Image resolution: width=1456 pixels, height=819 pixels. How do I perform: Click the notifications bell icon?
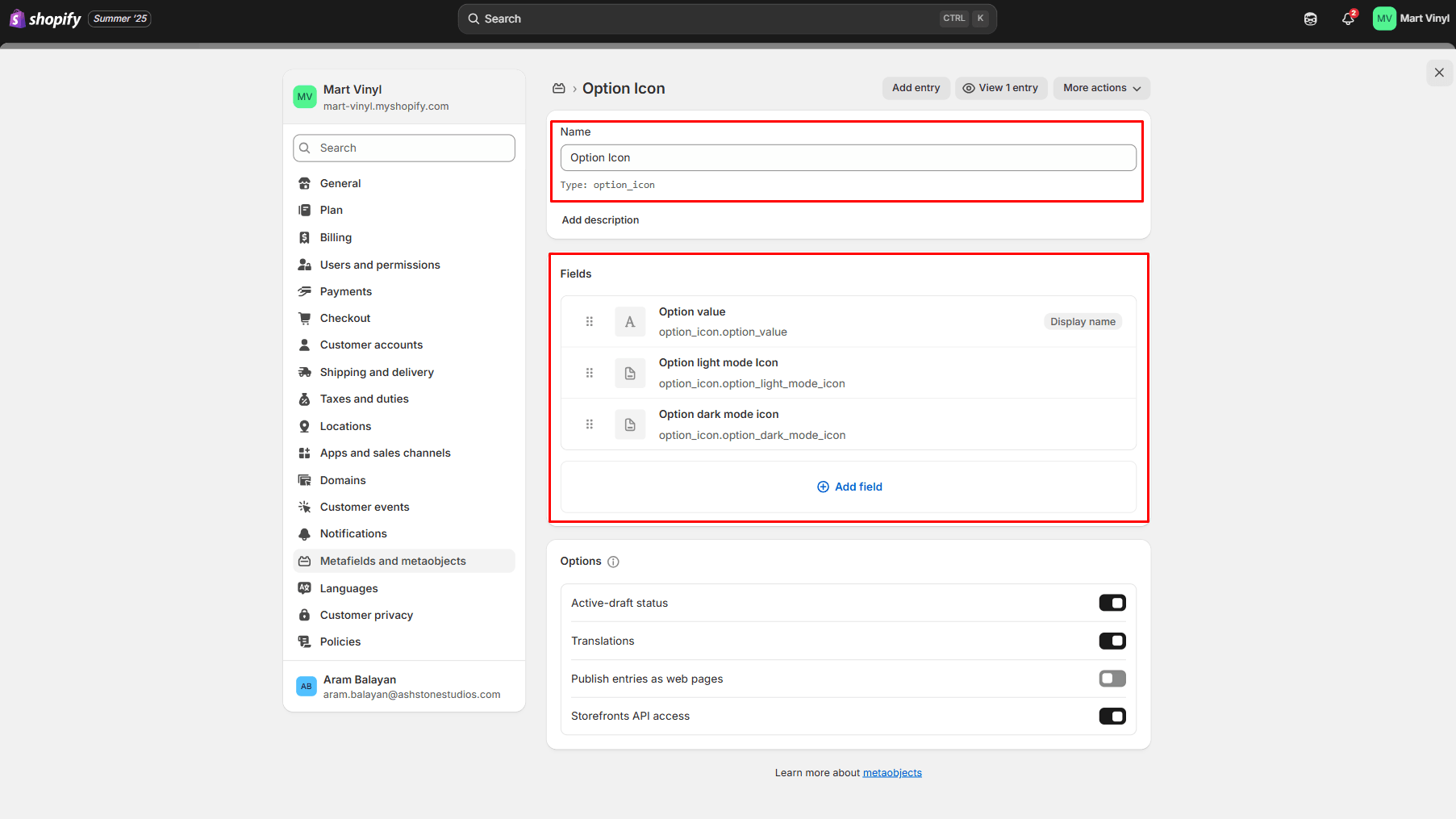pyautogui.click(x=1347, y=19)
